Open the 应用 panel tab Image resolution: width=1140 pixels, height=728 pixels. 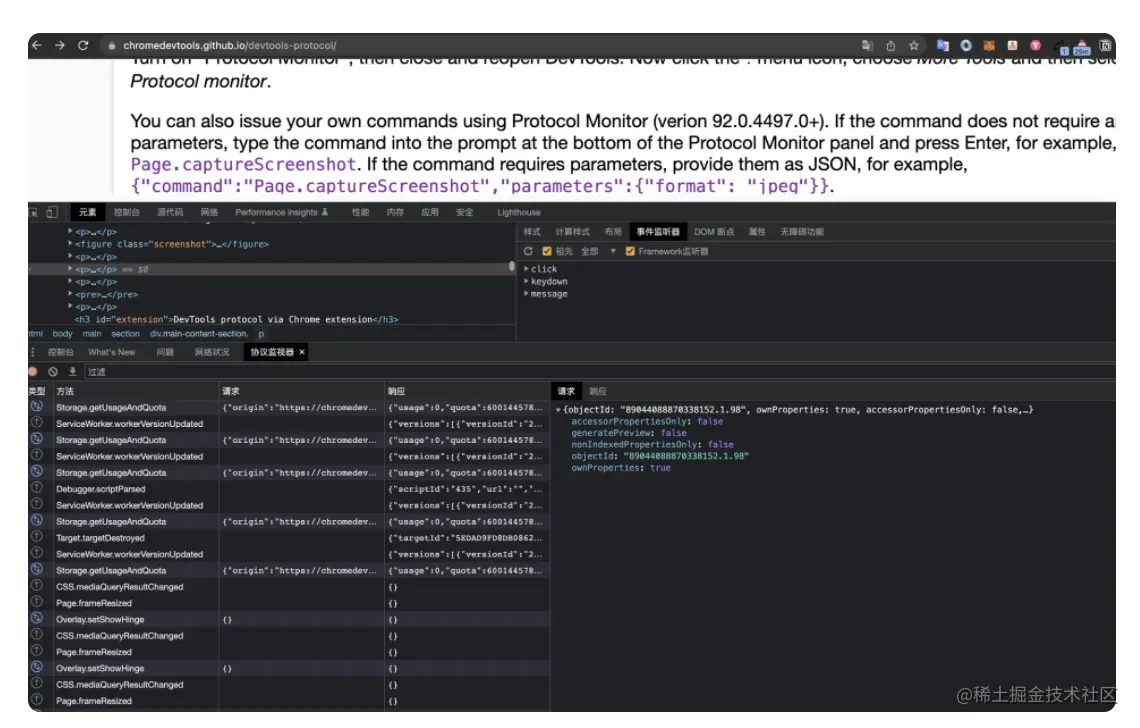point(430,212)
